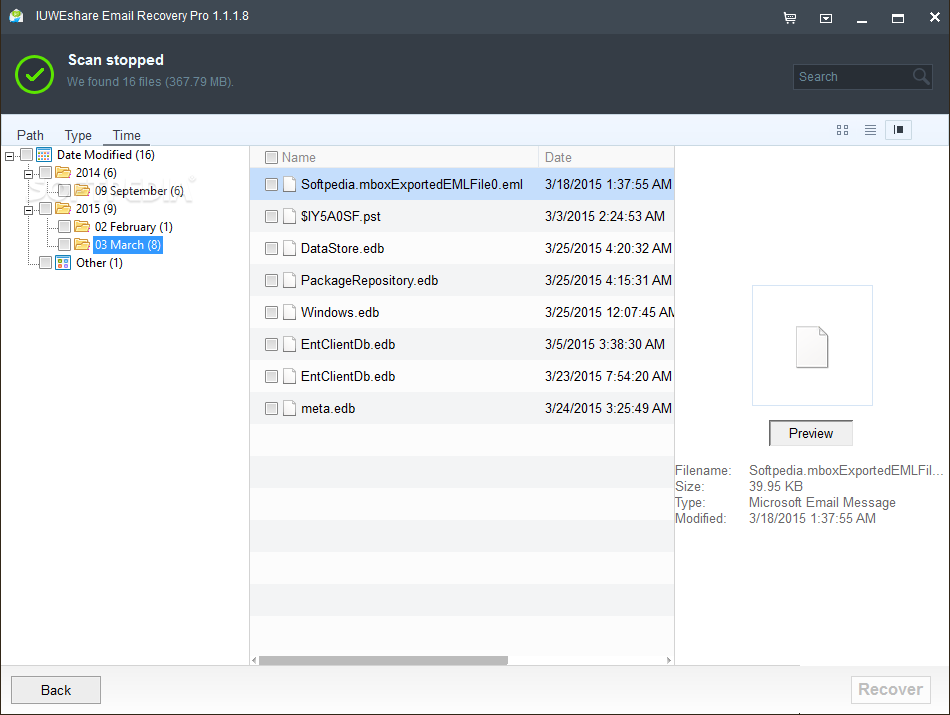Viewport: 950px width, 715px height.
Task: Click the Preview button
Action: click(x=811, y=433)
